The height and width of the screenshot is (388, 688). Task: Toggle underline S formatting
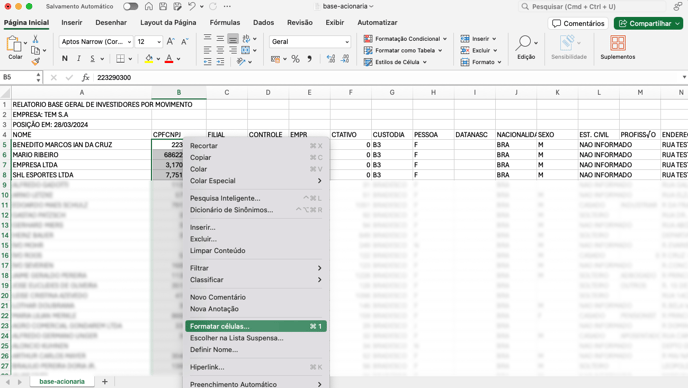point(93,58)
